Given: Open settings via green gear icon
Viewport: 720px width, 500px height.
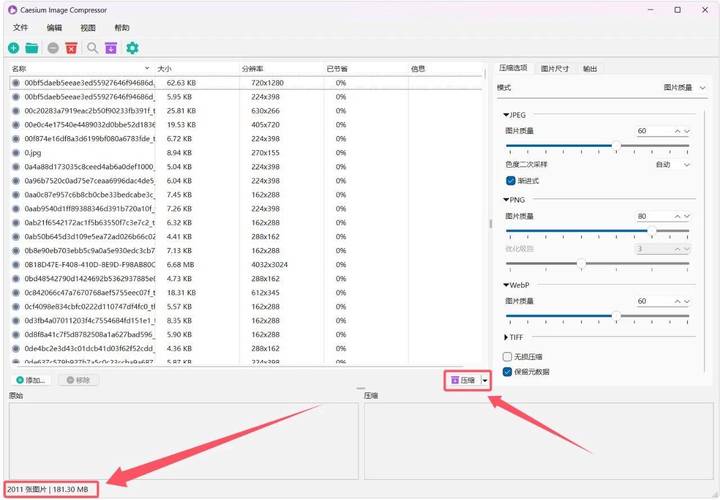Looking at the screenshot, I should click(x=132, y=48).
